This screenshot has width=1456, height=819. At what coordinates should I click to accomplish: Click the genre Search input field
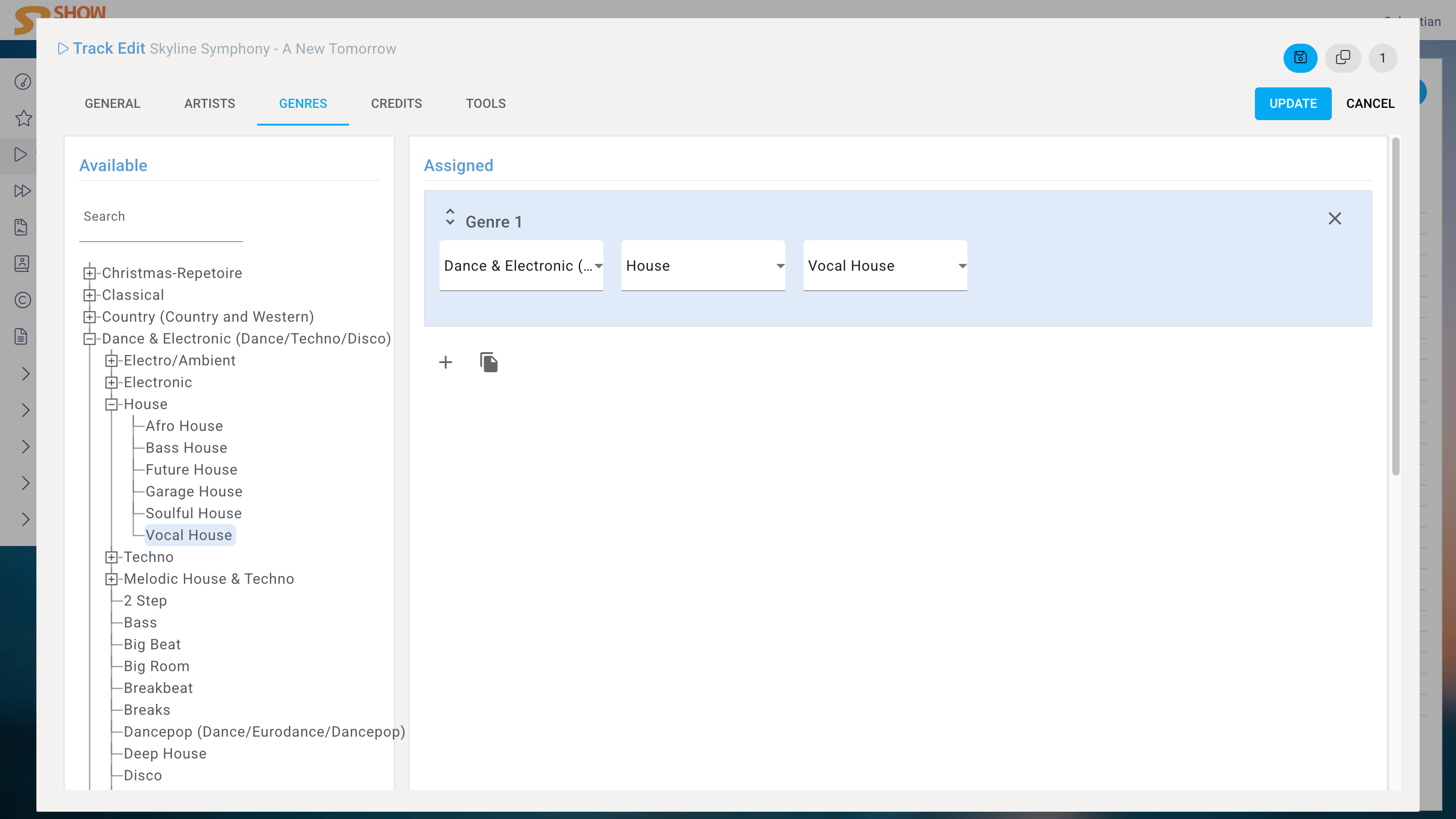click(x=161, y=217)
